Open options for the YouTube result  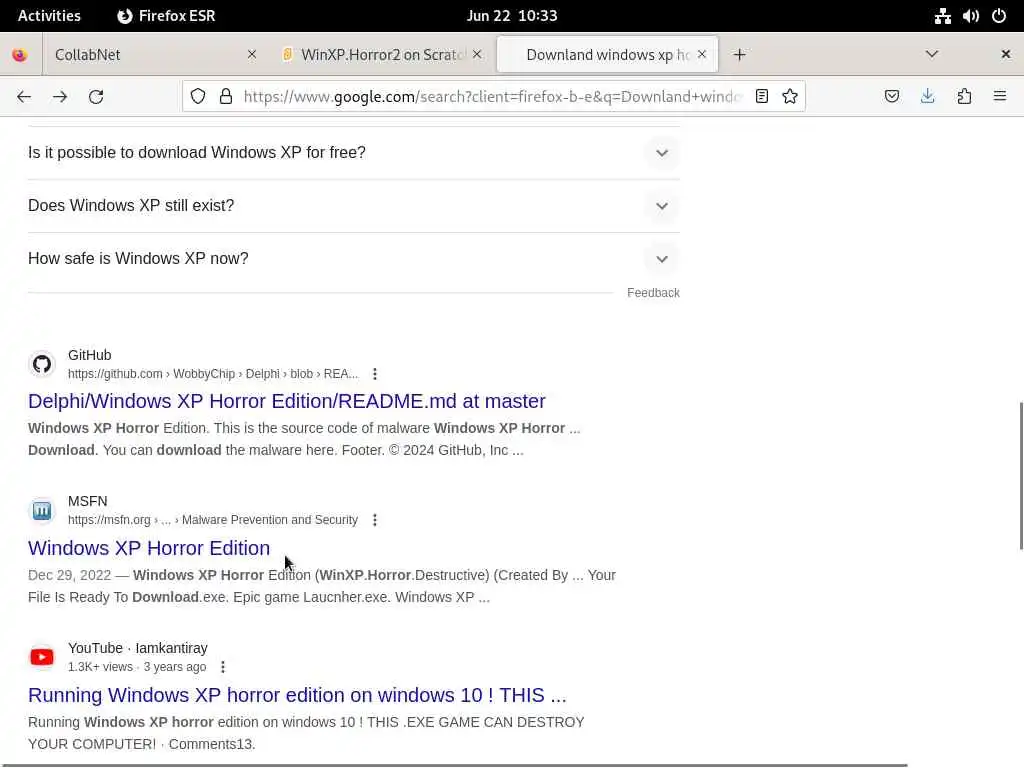click(223, 667)
